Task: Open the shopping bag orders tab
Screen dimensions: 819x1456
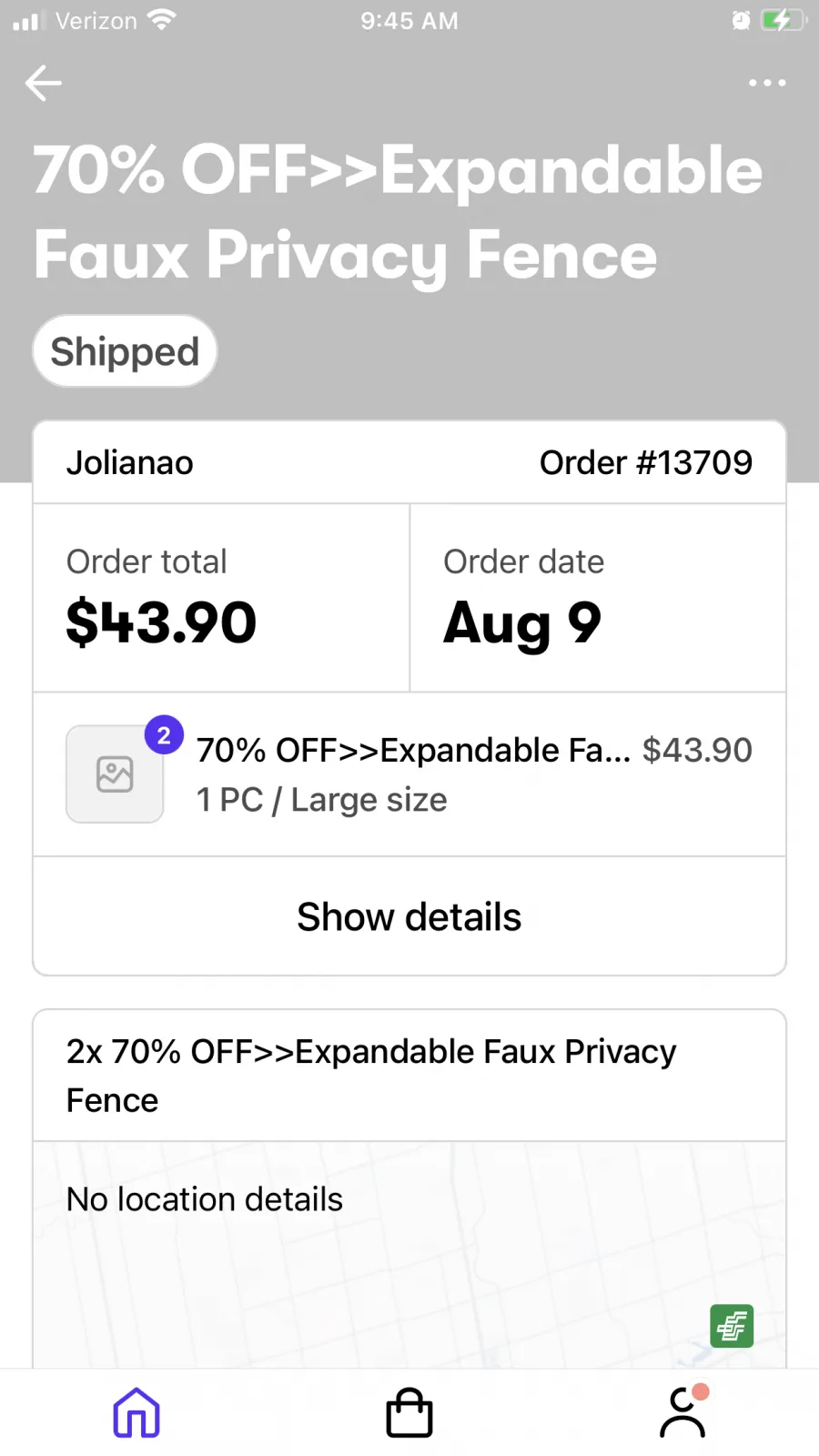Action: pos(409,1412)
